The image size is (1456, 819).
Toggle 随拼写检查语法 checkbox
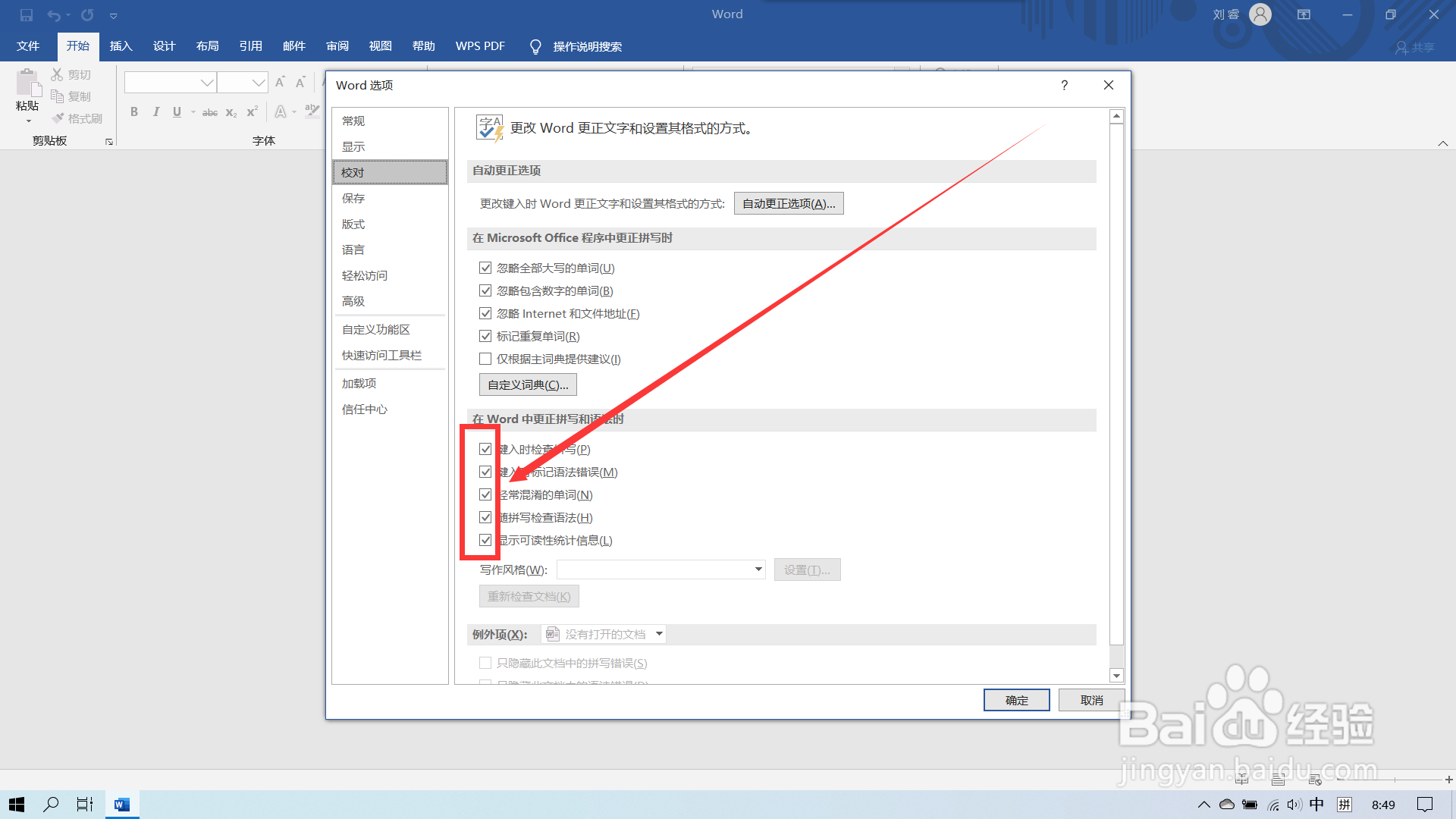485,517
